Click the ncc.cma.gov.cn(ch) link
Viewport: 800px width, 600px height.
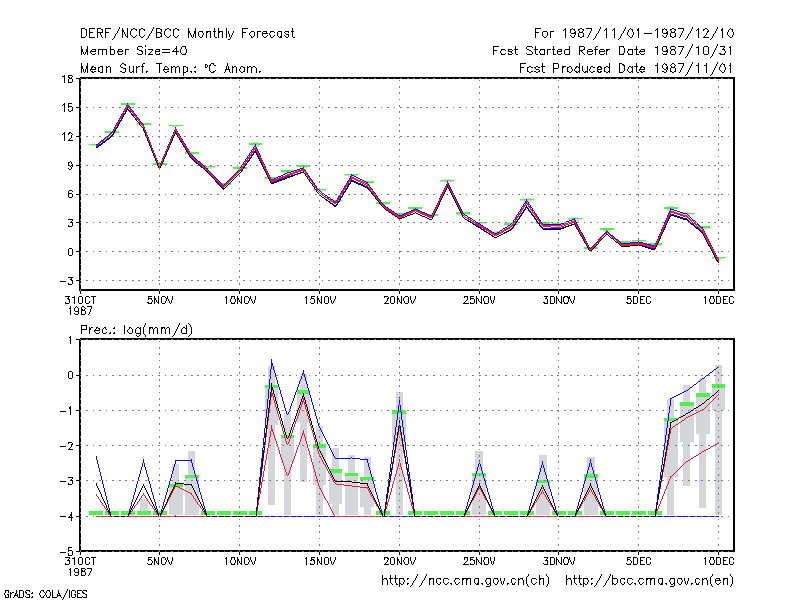465,581
